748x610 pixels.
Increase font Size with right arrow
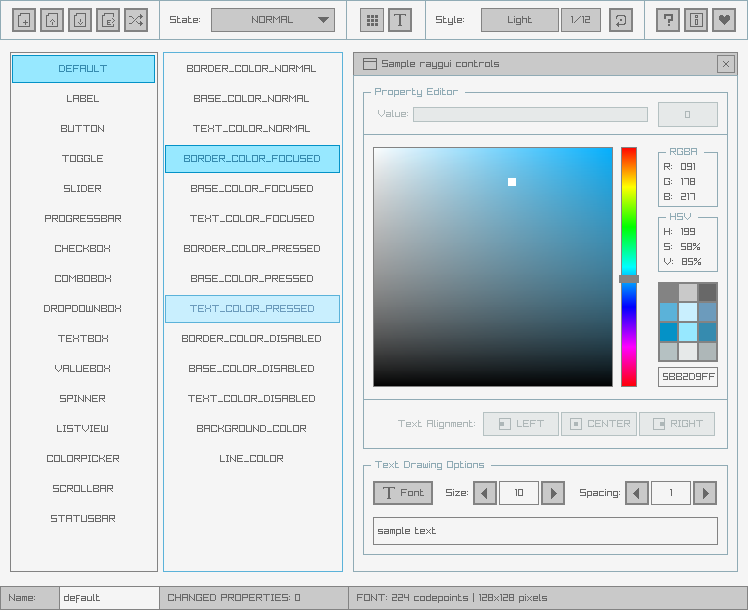click(x=553, y=493)
